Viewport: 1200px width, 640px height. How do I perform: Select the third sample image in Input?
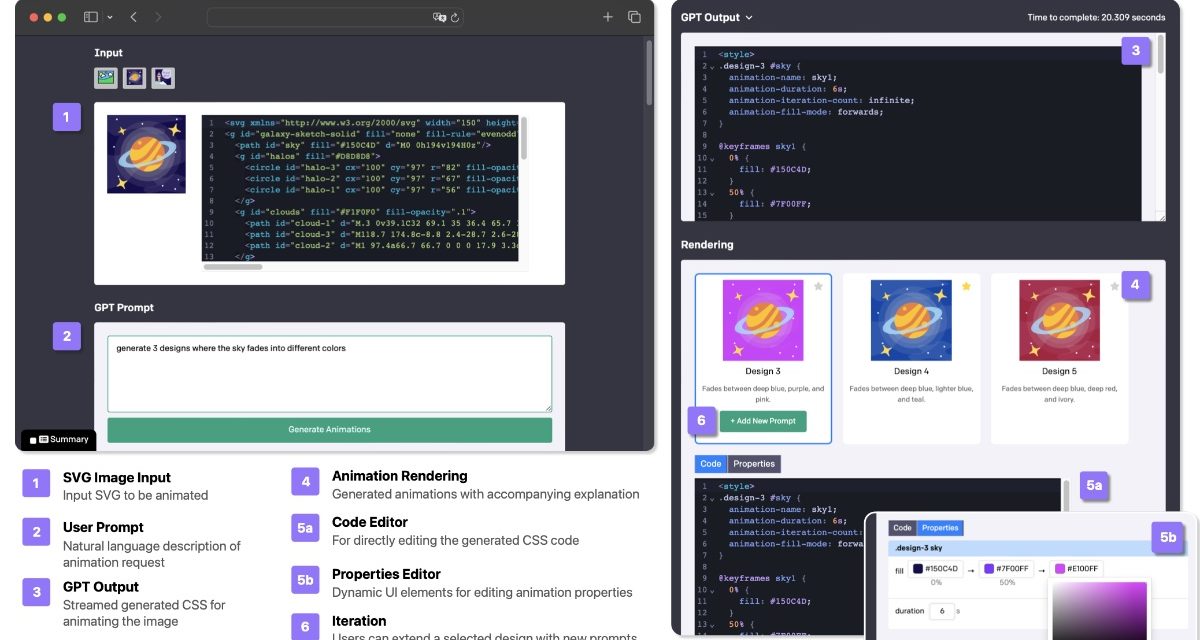162,78
